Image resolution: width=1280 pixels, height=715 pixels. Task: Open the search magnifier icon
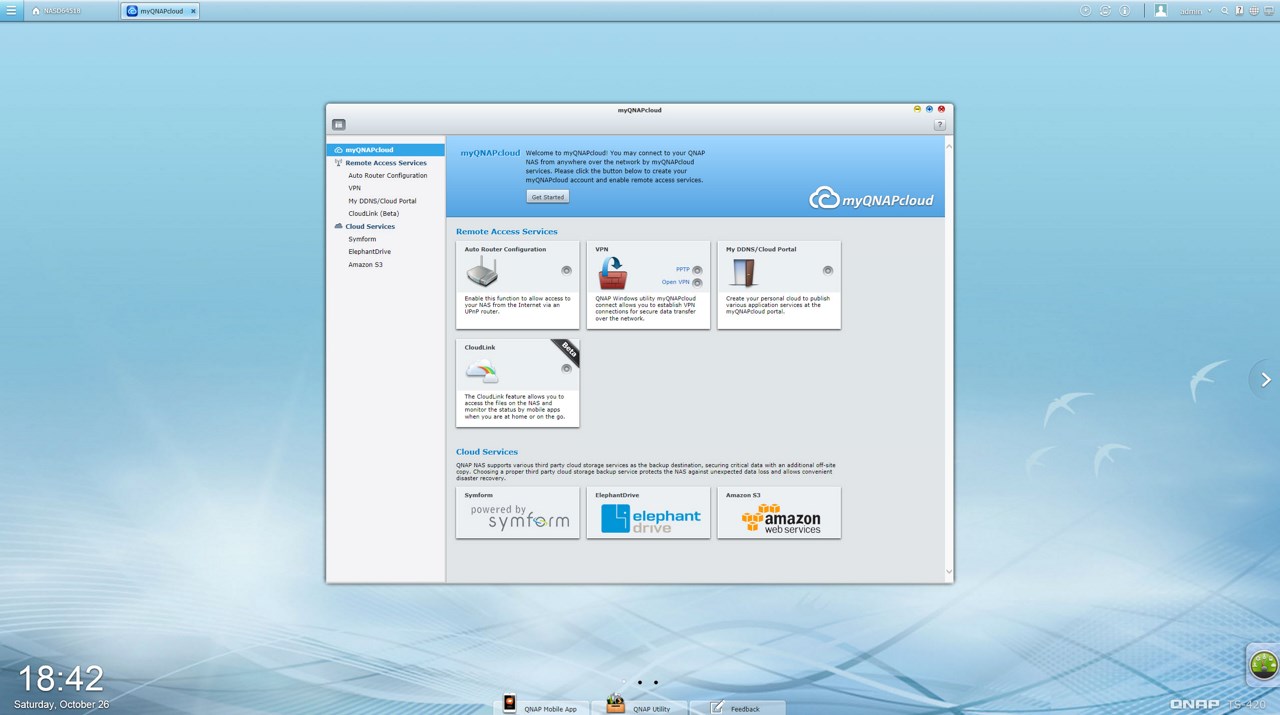[x=1225, y=11]
